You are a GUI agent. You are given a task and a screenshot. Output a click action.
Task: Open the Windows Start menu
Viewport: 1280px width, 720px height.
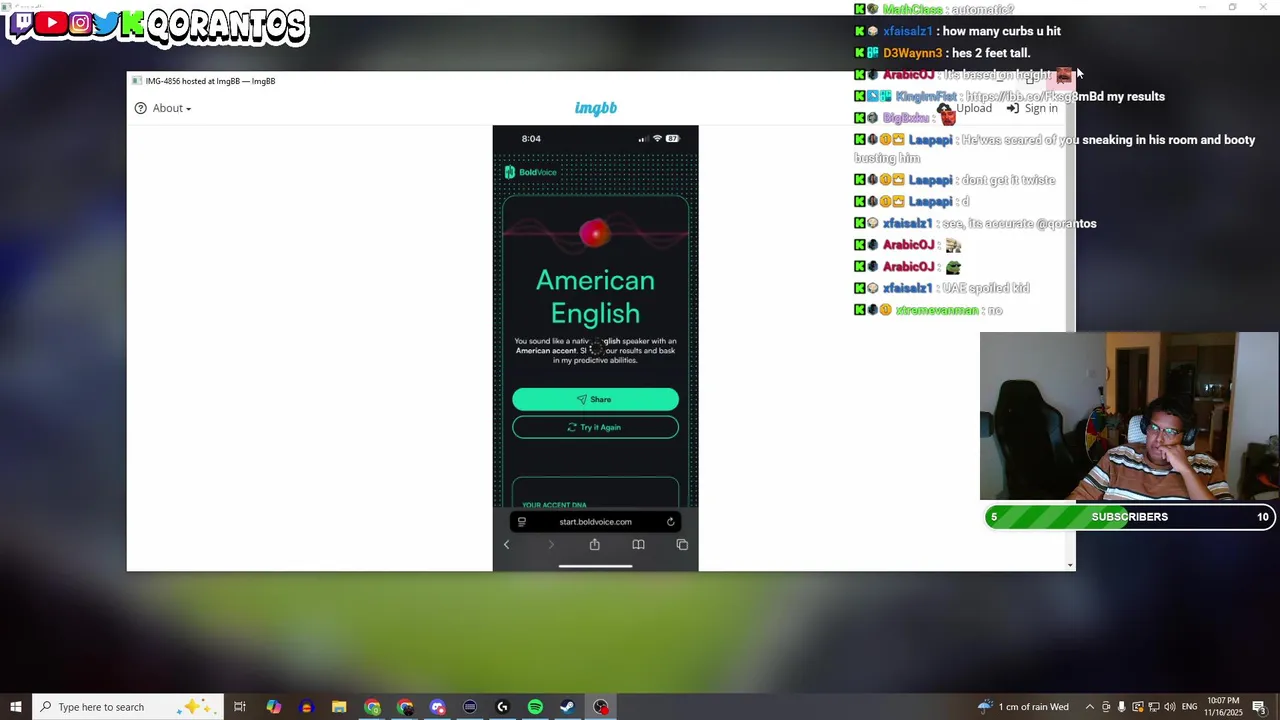[x=15, y=707]
